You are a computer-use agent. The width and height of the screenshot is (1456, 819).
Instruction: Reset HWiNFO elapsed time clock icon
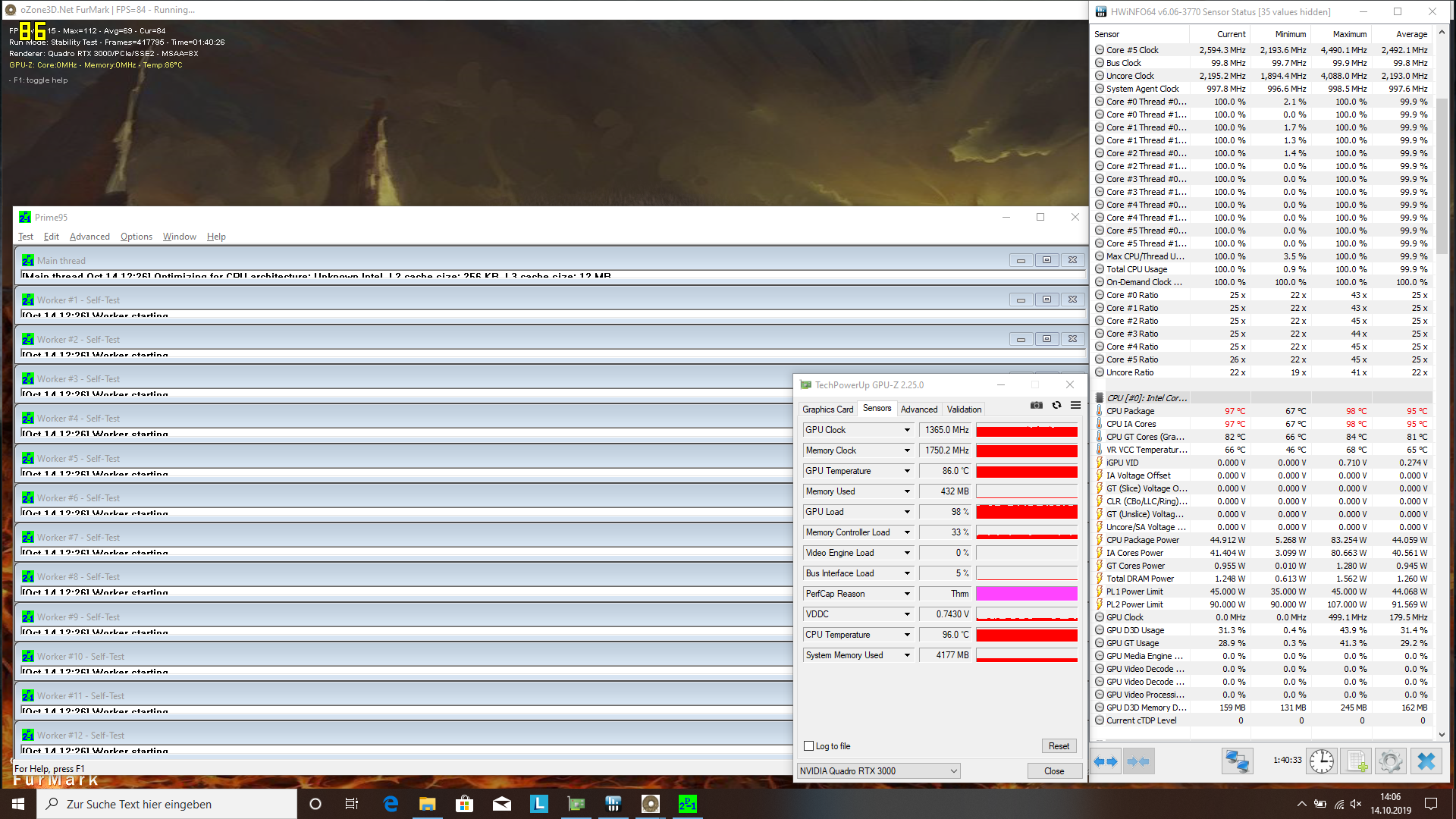(x=1321, y=761)
